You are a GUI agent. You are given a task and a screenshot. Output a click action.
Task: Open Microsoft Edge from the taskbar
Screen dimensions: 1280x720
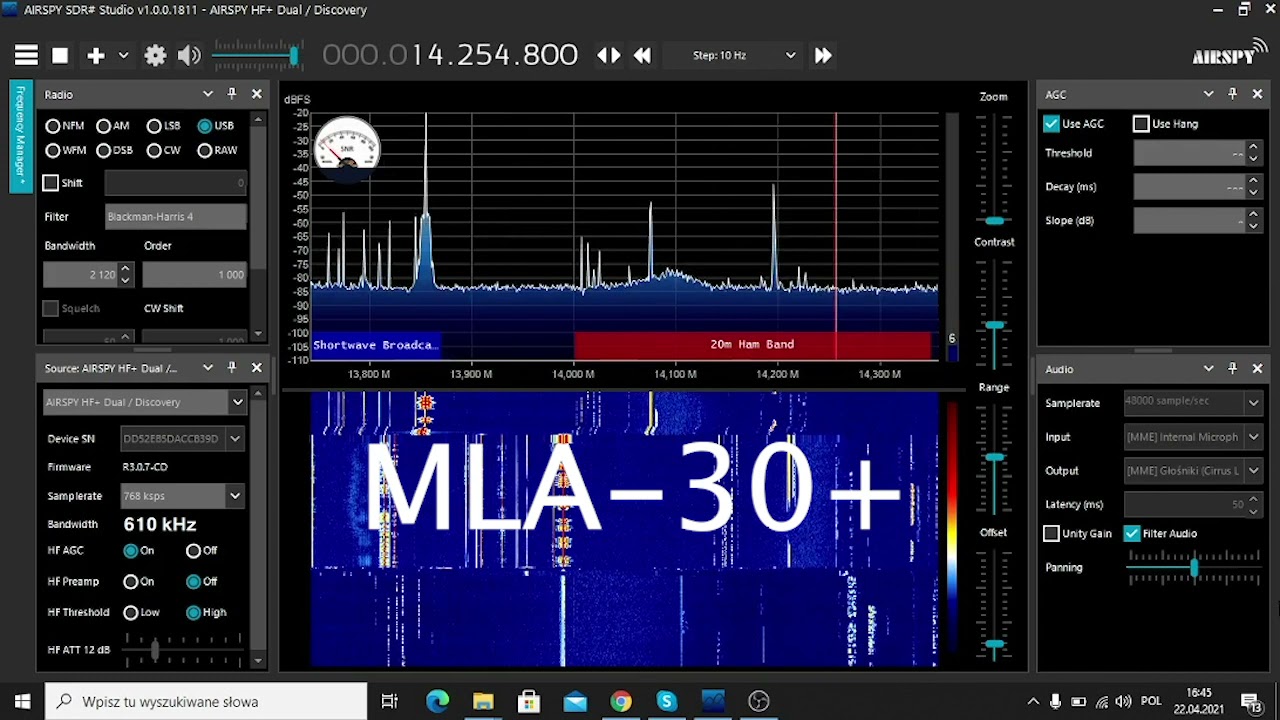[437, 702]
